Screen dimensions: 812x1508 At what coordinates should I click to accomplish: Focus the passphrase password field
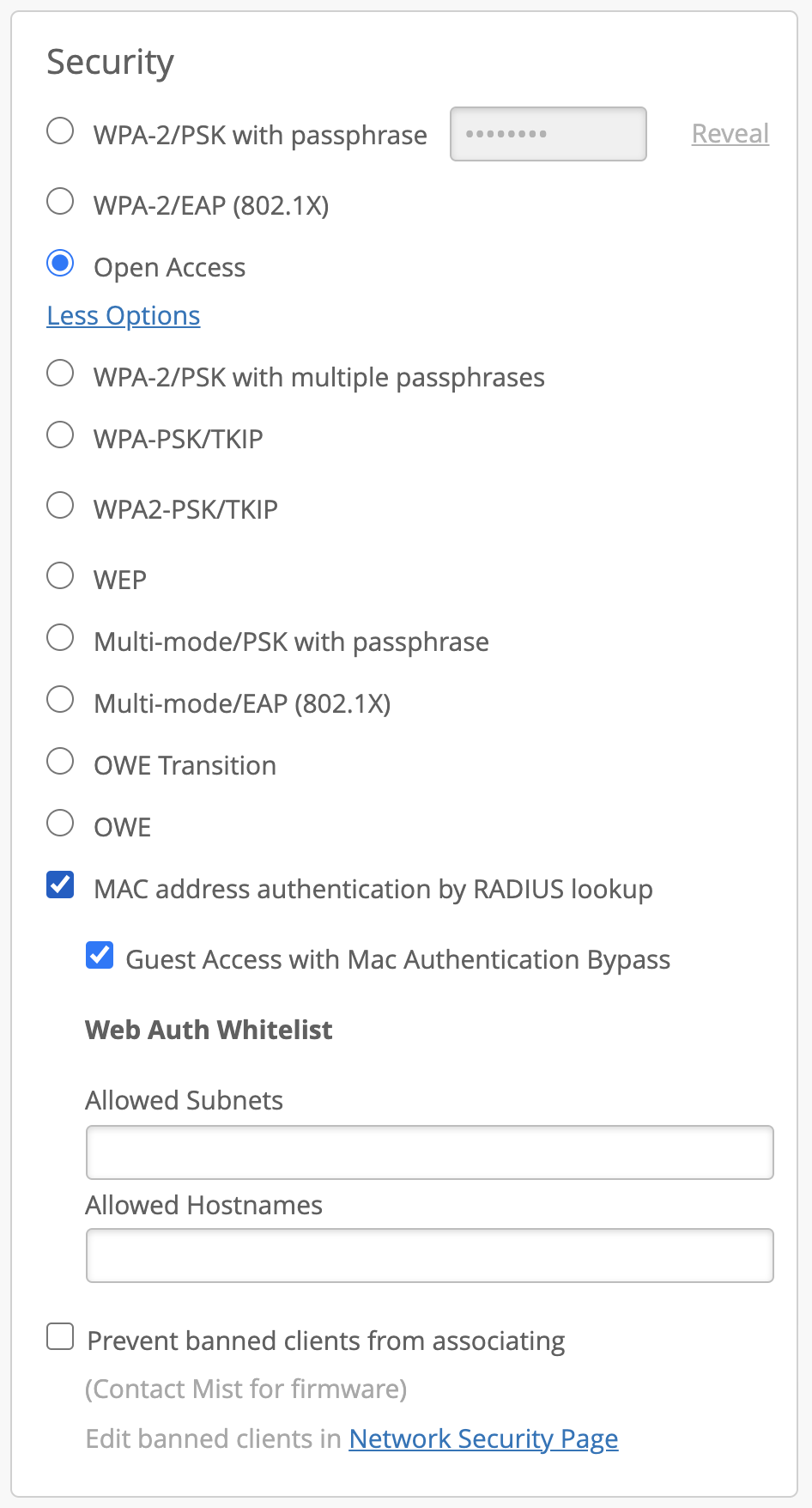click(x=548, y=134)
